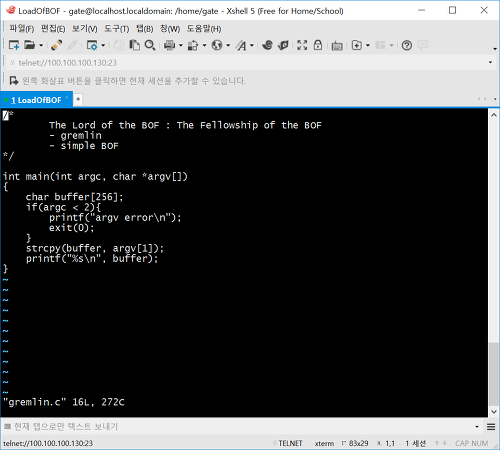500x450 pixels.
Task: Click the "gremlin.c" 16L, 272C vim status line
Action: pyautogui.click(x=64, y=402)
